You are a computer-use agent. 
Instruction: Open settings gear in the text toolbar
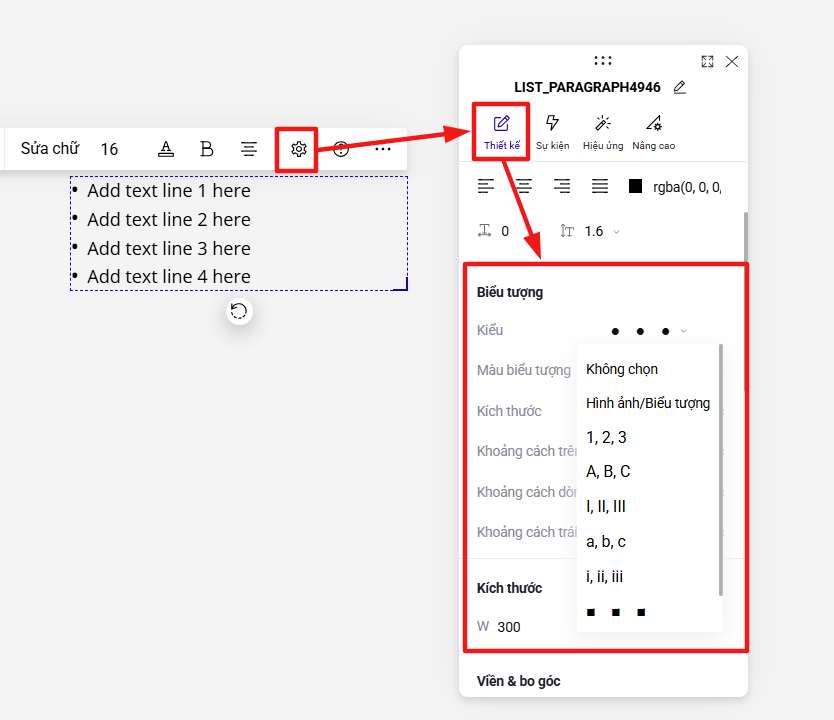click(x=298, y=149)
